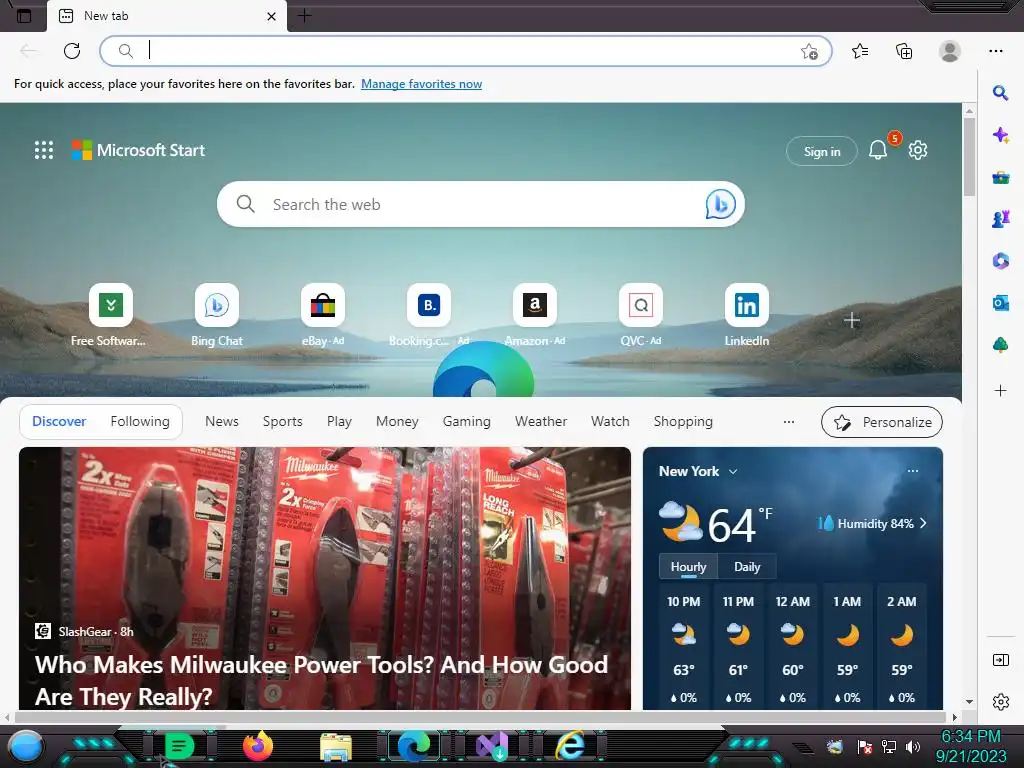1024x768 pixels.
Task: Open the QVC quick link tile
Action: click(641, 305)
